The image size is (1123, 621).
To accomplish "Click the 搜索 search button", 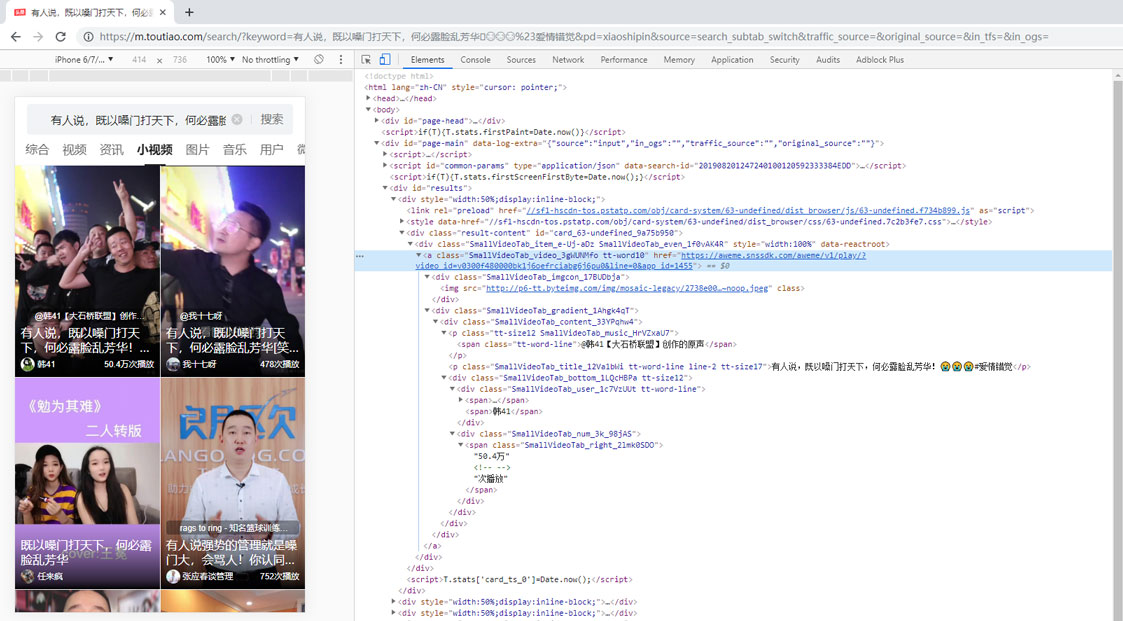I will 272,120.
